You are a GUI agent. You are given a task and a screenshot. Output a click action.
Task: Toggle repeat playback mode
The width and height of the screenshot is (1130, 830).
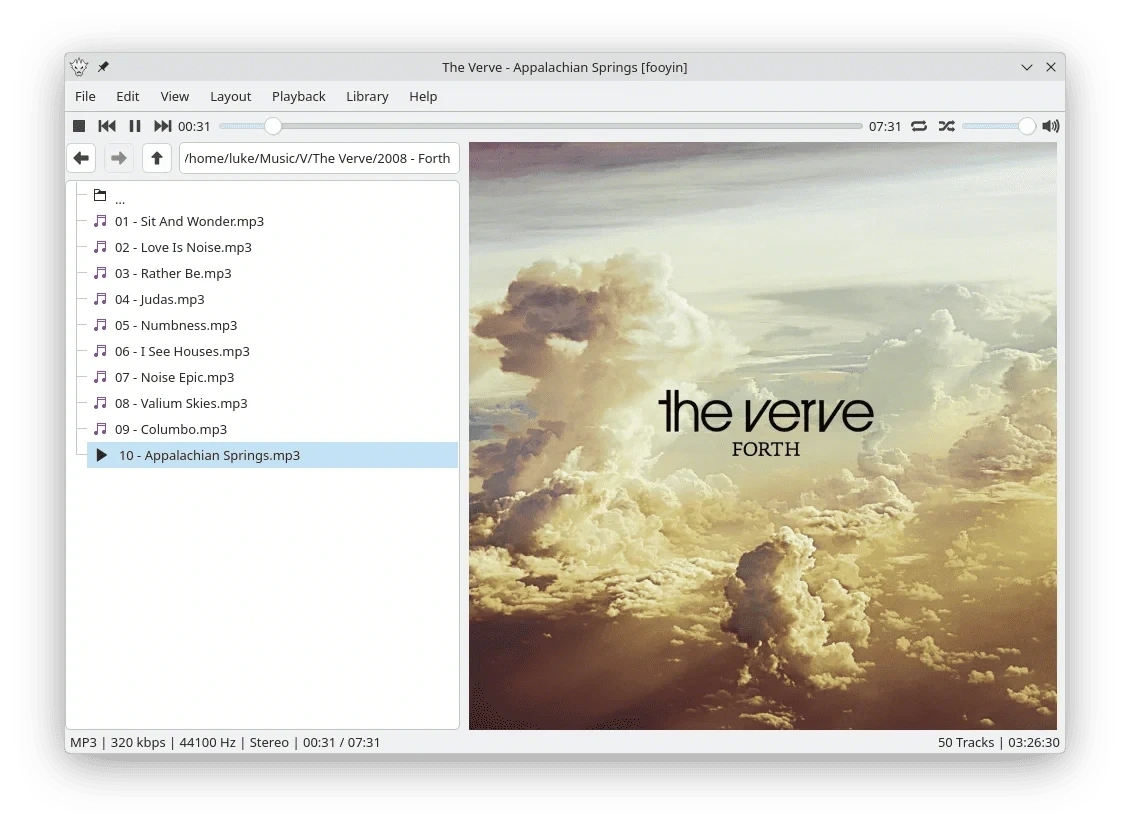919,126
